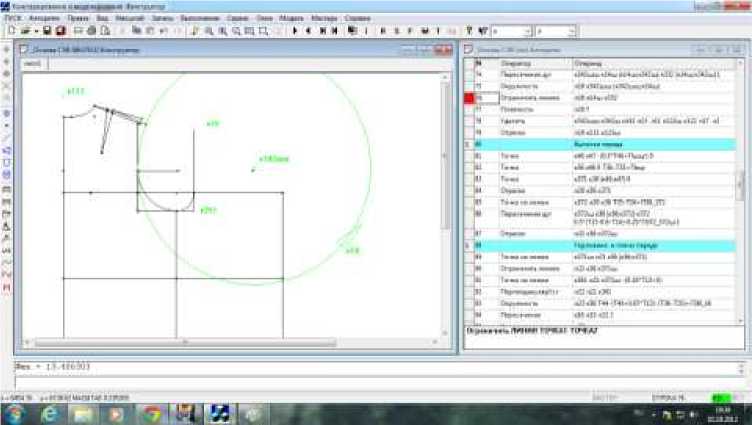Screen dimensions: 752x425
Task: Save using the black diskette icon
Action: click(47, 31)
